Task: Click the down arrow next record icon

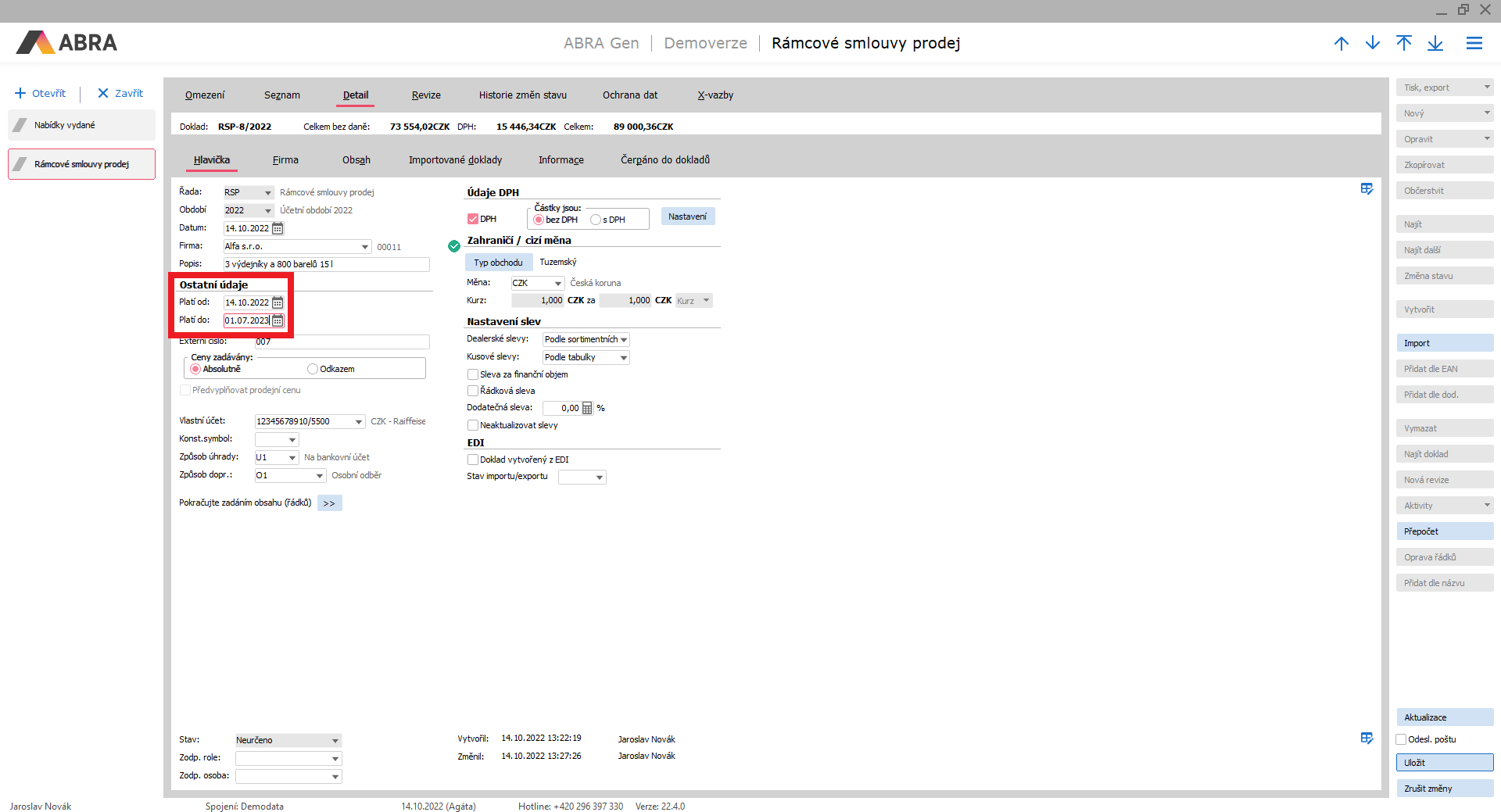Action: pos(1373,44)
